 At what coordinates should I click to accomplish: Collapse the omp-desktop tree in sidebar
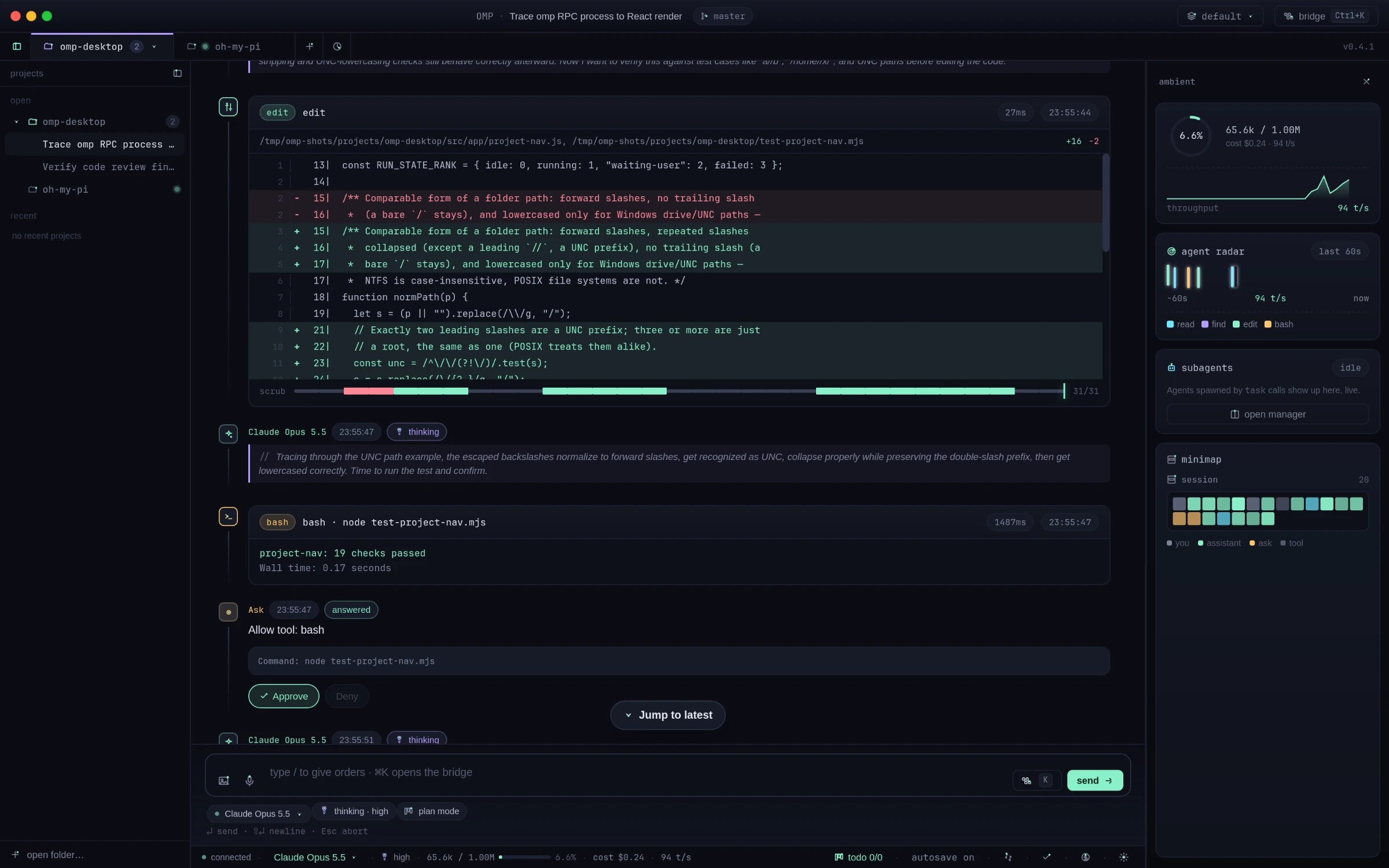[x=16, y=122]
